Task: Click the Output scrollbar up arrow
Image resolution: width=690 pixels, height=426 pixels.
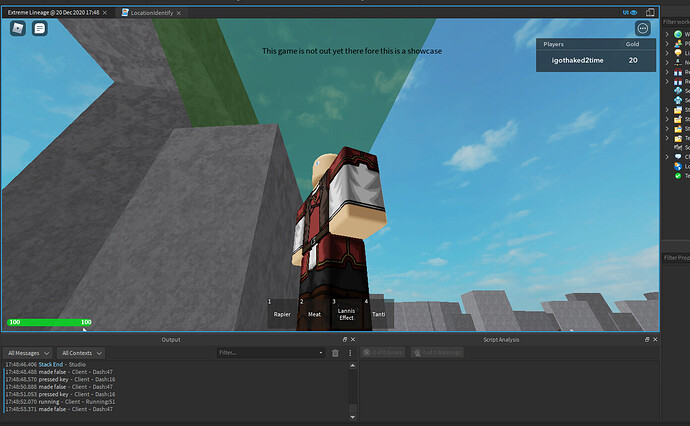Action: coord(352,365)
